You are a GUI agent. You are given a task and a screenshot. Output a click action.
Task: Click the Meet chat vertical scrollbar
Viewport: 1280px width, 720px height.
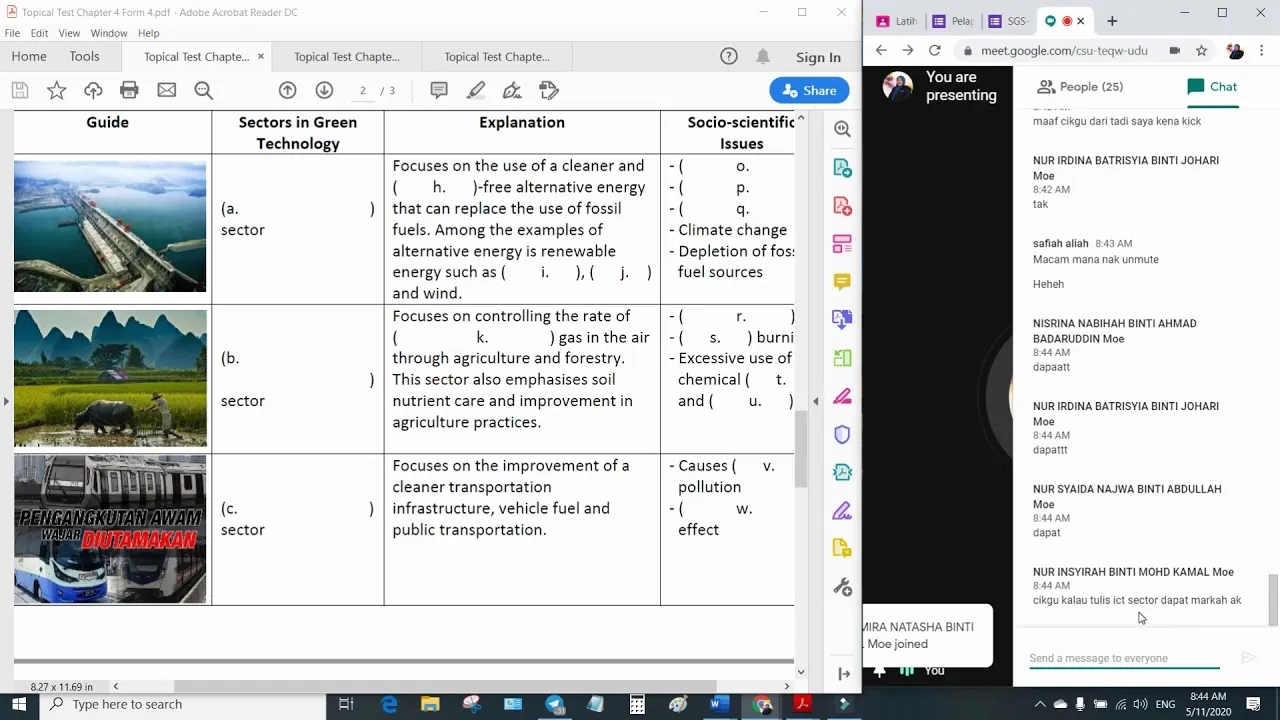(x=1273, y=600)
